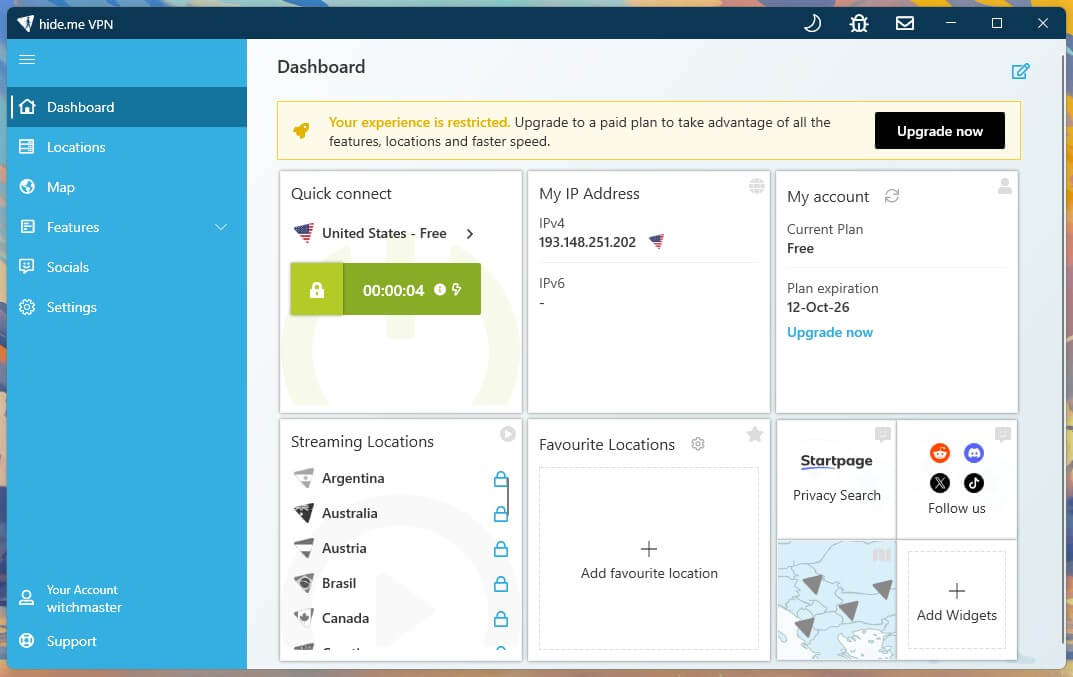The width and height of the screenshot is (1073, 677).
Task: Open the TikTok social icon
Action: click(x=974, y=483)
